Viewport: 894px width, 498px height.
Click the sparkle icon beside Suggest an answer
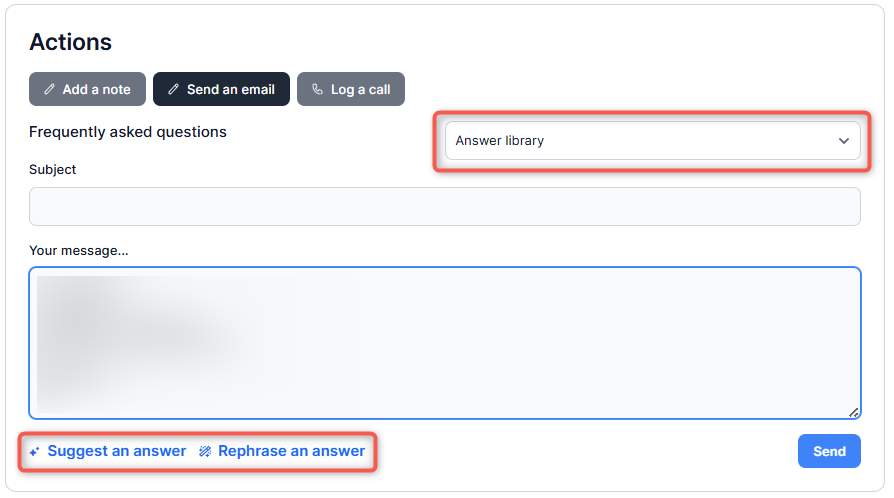tap(35, 452)
